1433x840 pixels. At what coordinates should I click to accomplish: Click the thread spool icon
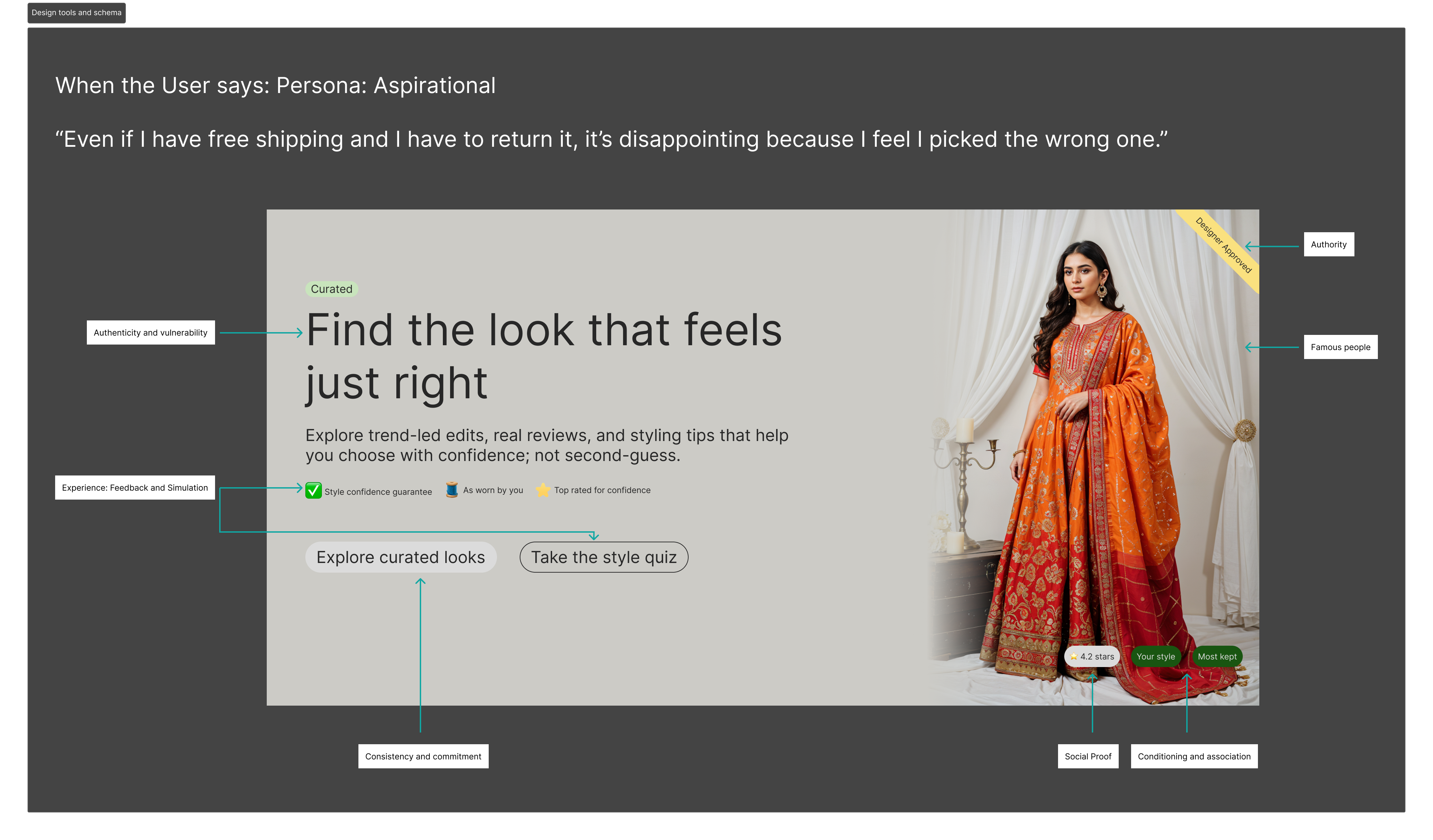[x=451, y=490]
